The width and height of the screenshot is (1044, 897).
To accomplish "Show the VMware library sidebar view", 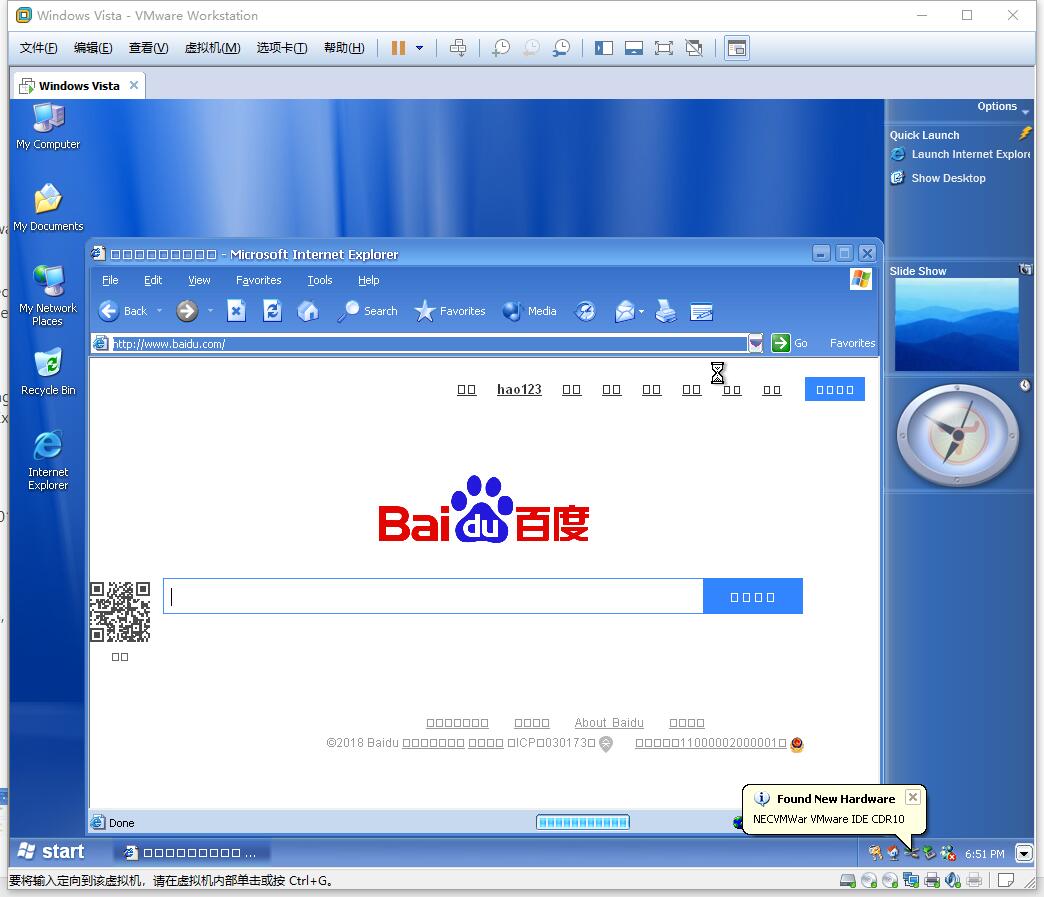I will [x=604, y=48].
